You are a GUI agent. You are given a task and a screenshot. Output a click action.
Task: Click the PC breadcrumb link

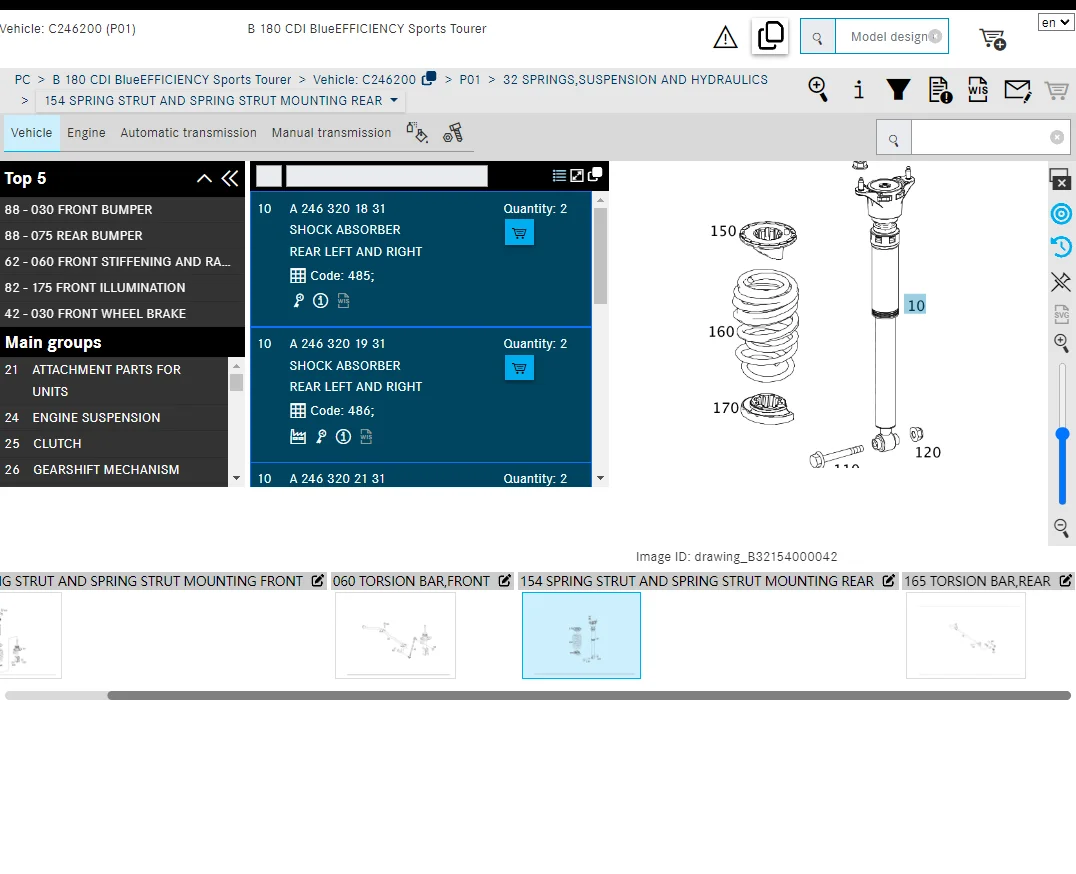click(23, 80)
